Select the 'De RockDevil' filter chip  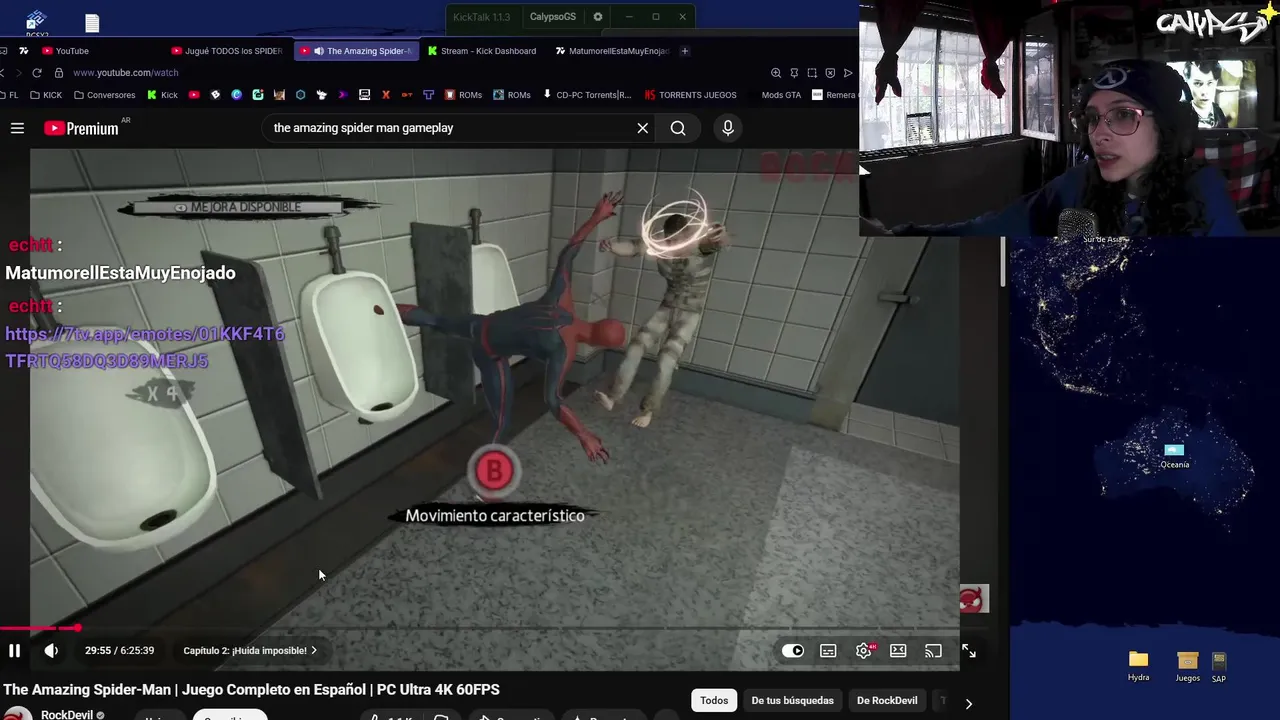(x=887, y=701)
